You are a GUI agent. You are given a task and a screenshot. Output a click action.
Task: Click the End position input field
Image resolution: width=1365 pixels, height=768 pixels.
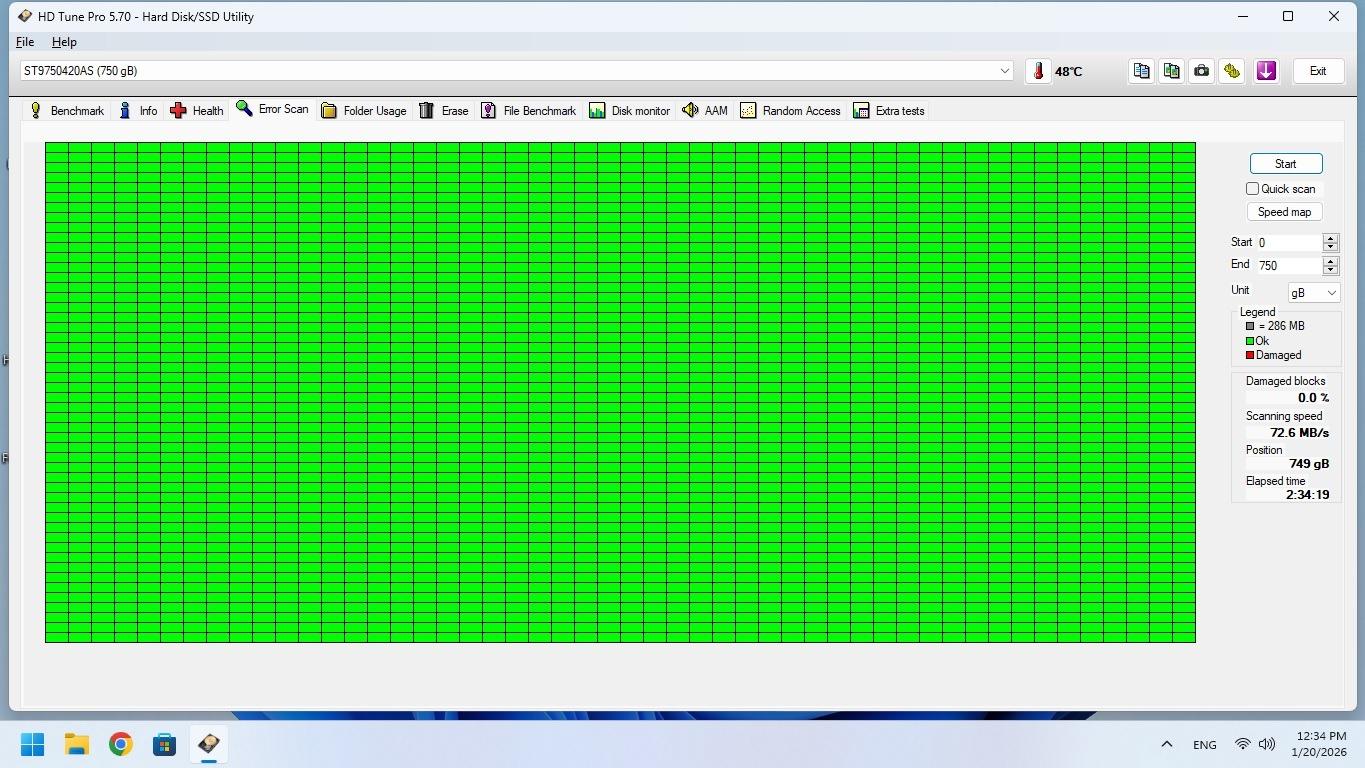pos(1289,266)
